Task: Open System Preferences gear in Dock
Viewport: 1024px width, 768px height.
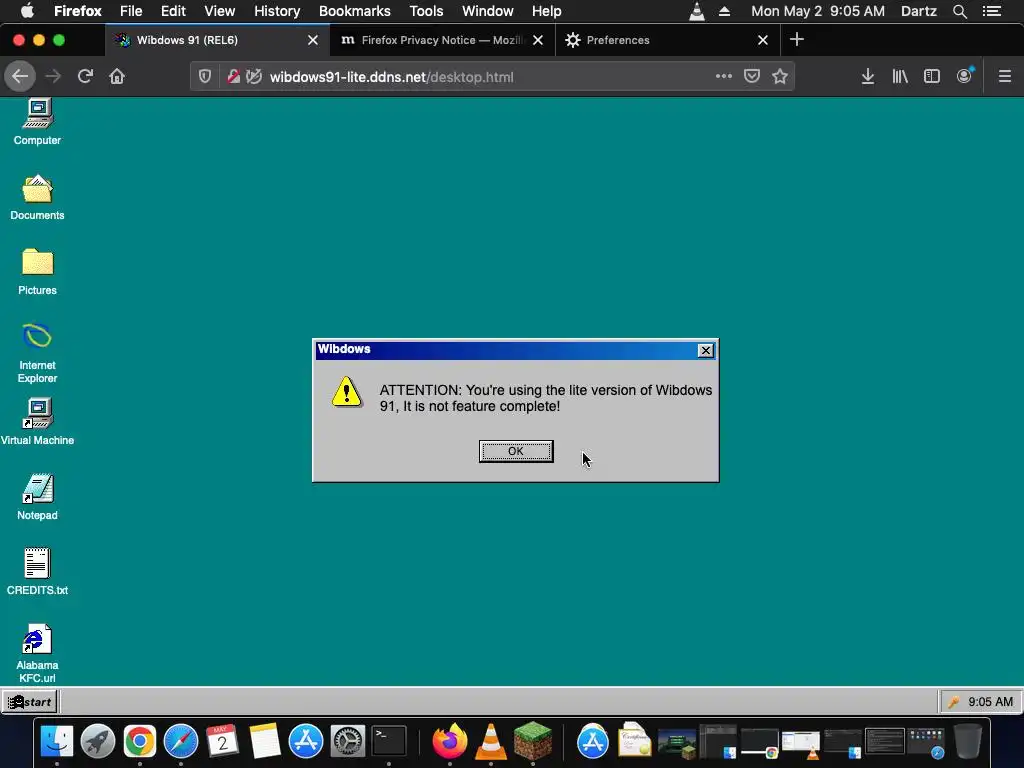Action: (x=347, y=742)
